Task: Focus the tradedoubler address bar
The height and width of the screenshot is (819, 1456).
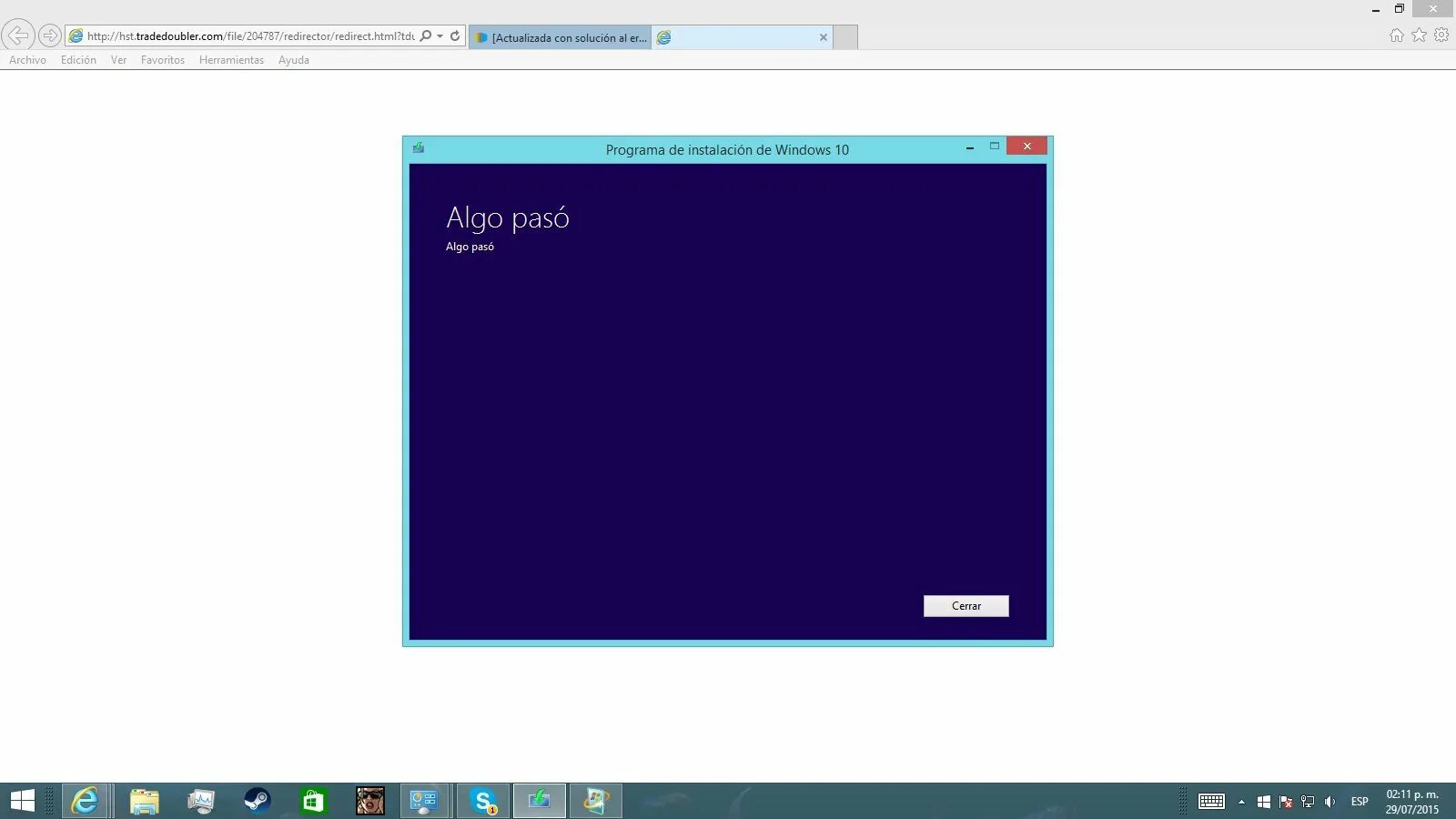Action: 250,36
